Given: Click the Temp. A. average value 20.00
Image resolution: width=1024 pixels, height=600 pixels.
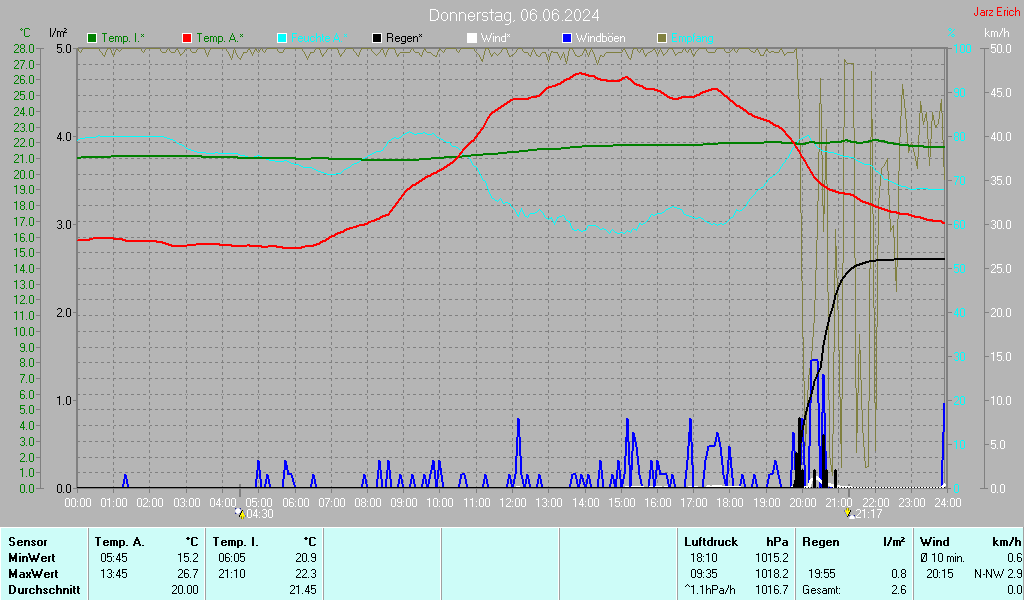Looking at the screenshot, I should pyautogui.click(x=185, y=590).
